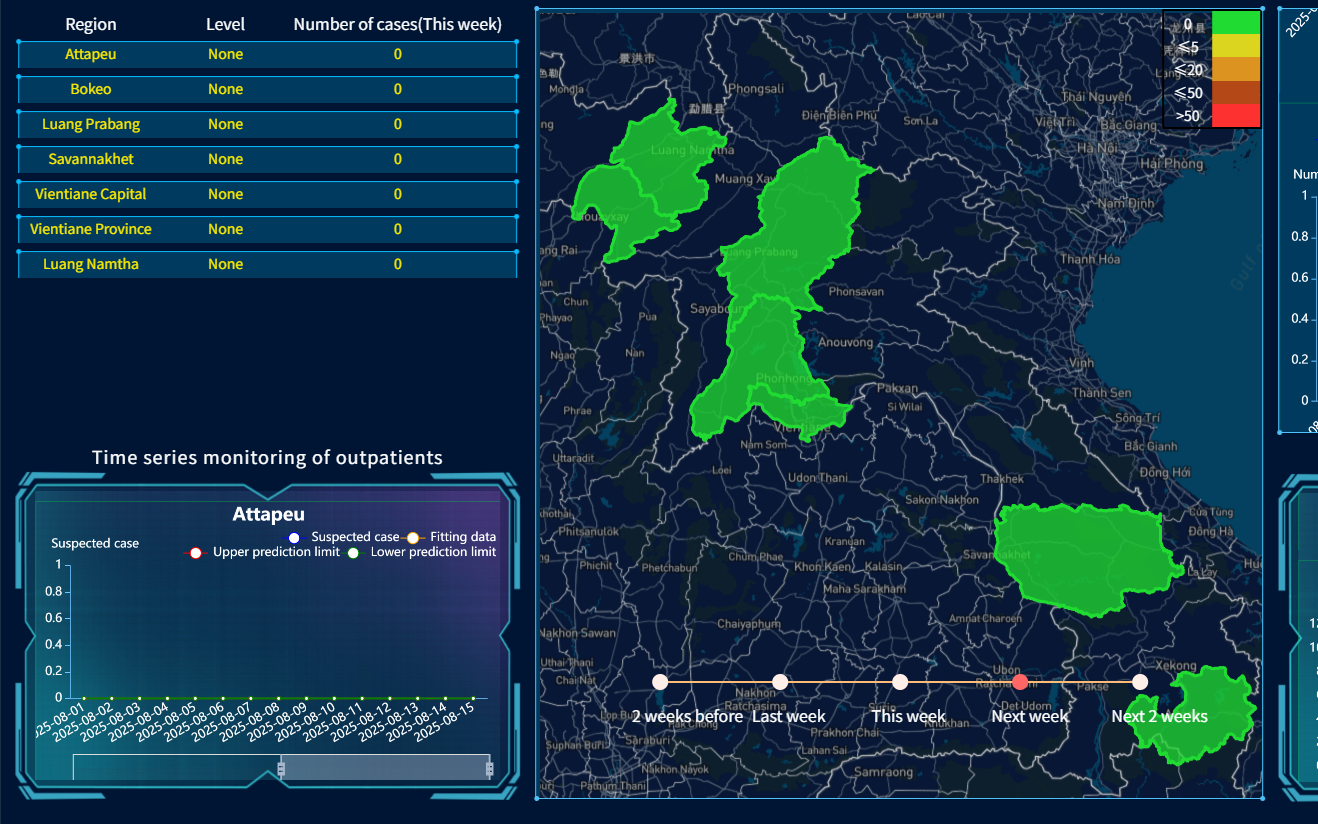Screen dimensions: 1318x824
Task: Select the "Next 2 weeks" timeline point
Action: tap(1140, 682)
